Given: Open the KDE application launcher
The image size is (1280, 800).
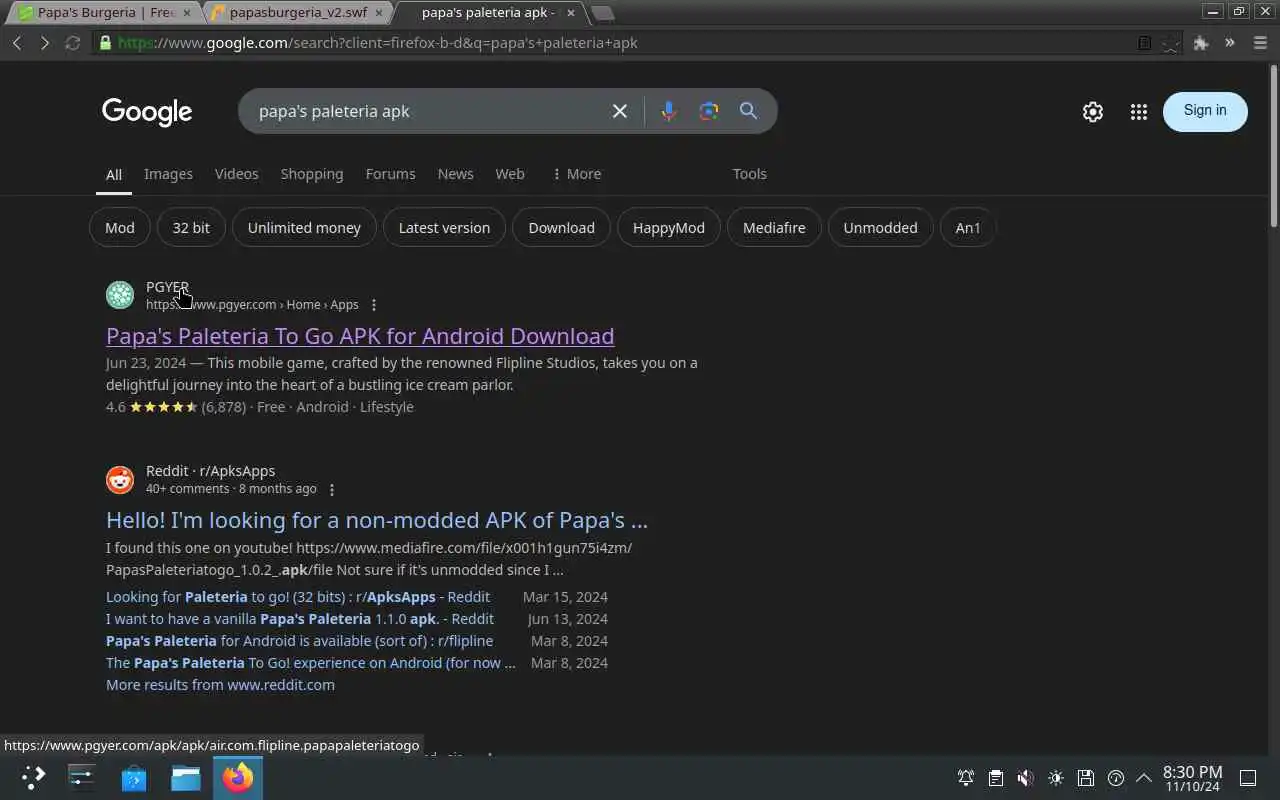Looking at the screenshot, I should click(33, 778).
